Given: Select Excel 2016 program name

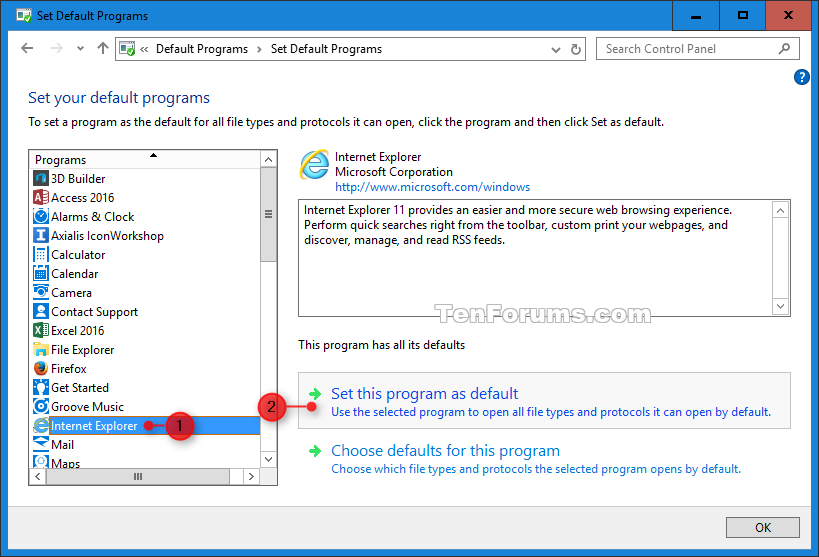Looking at the screenshot, I should click(x=77, y=331).
